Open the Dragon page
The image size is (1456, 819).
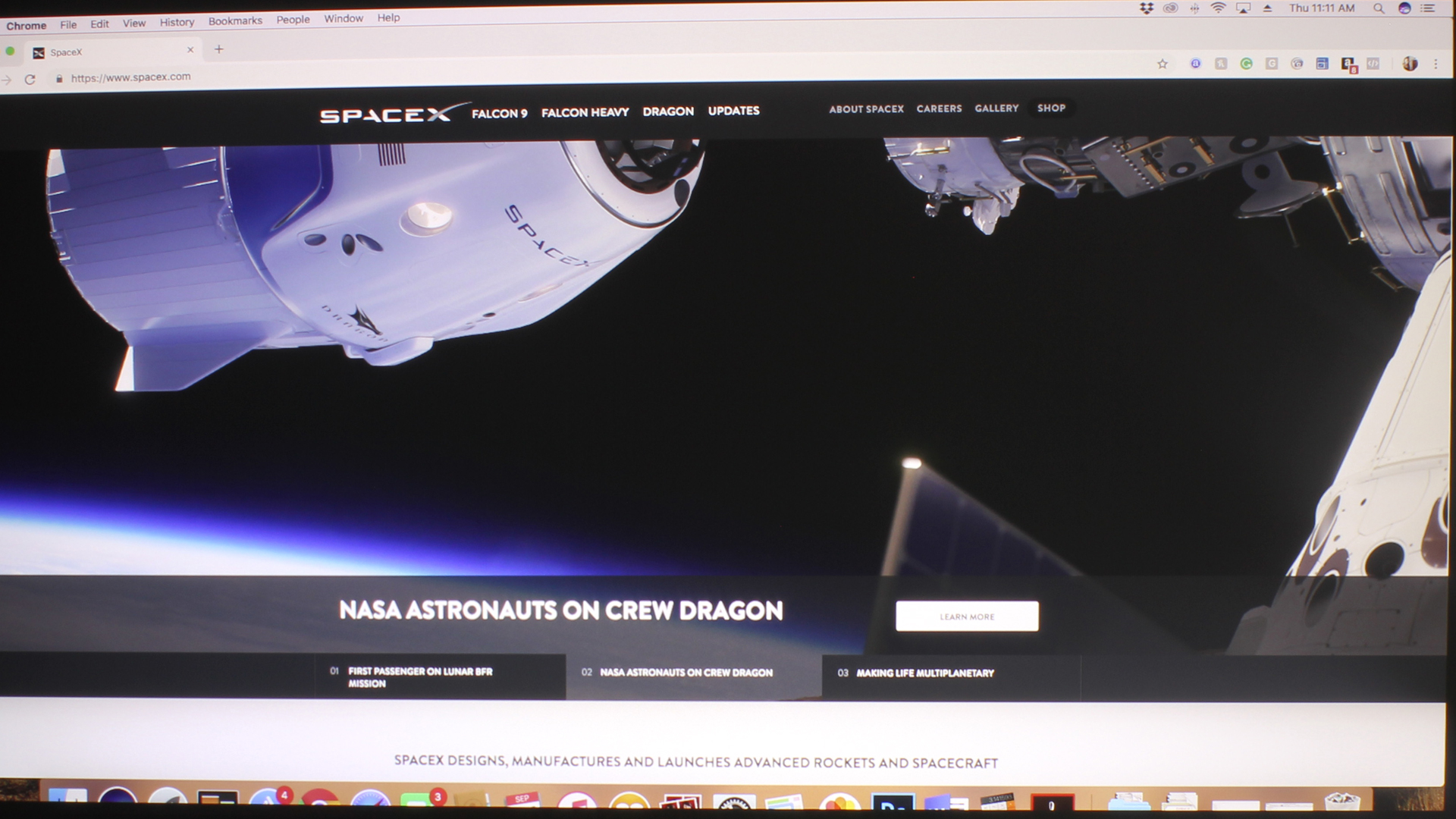pos(668,111)
